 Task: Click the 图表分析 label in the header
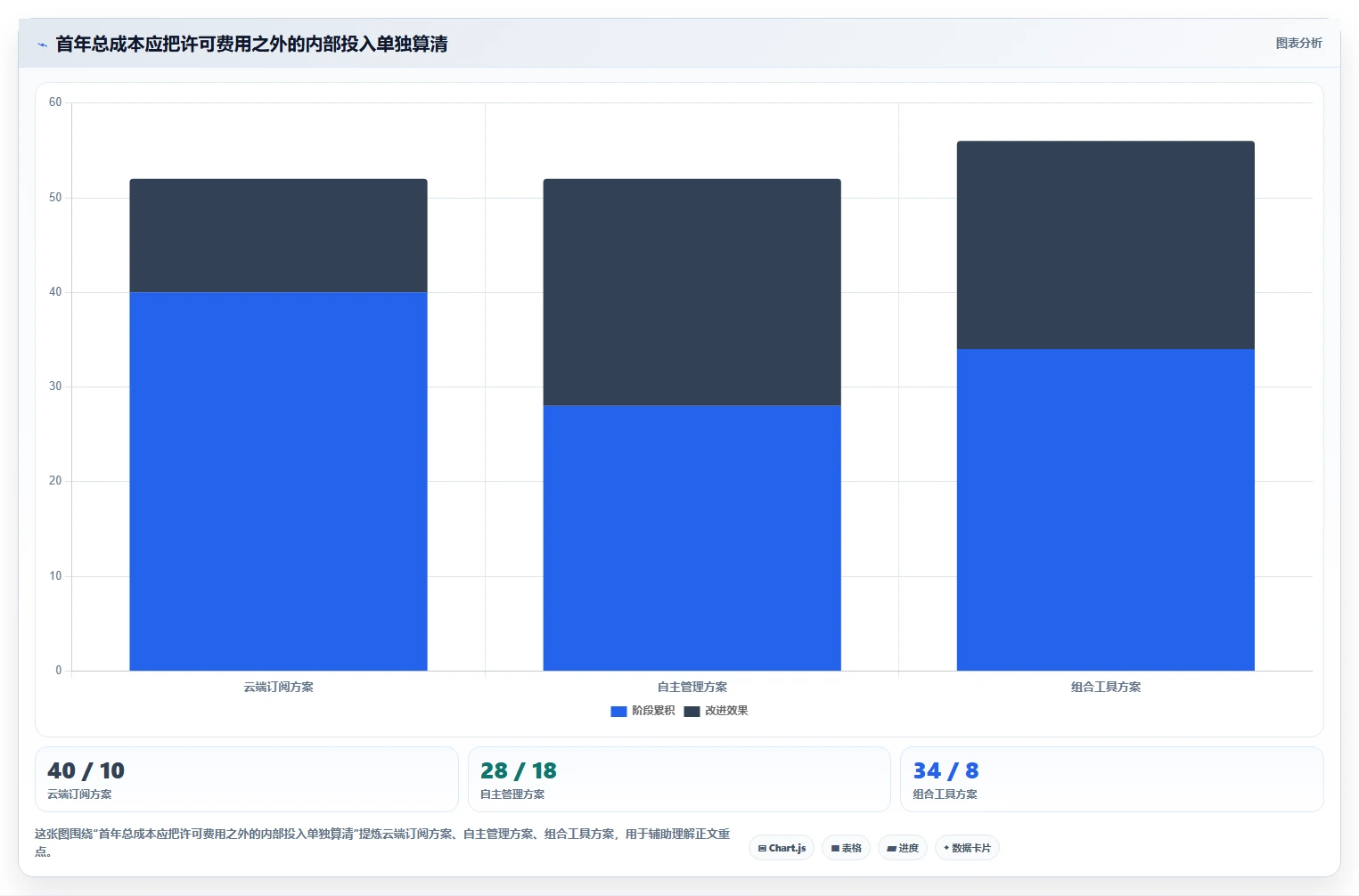coord(1298,43)
